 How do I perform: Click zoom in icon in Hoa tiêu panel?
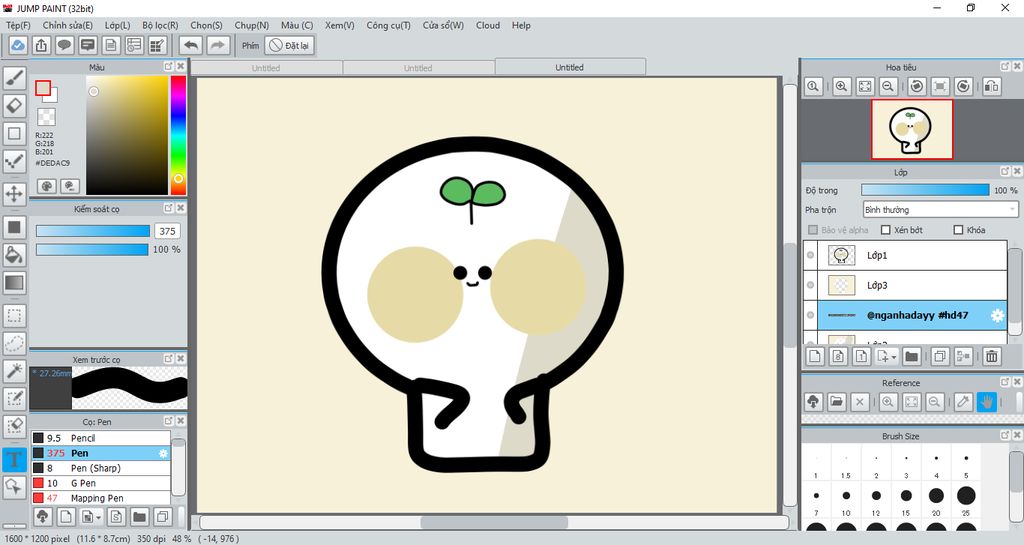(x=841, y=86)
